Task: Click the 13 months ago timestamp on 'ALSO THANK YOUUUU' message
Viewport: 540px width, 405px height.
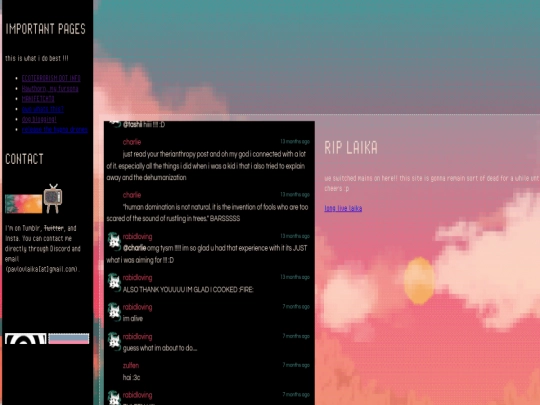Action: coord(295,277)
